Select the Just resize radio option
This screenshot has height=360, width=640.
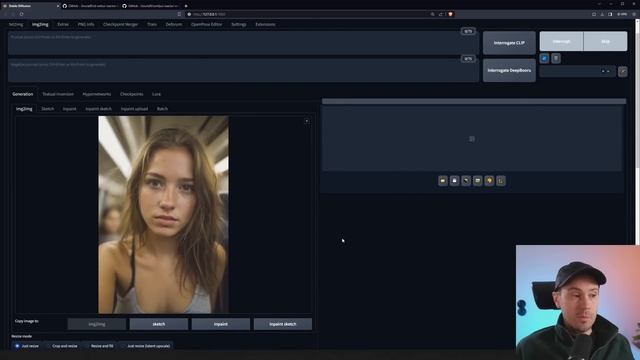[27, 346]
